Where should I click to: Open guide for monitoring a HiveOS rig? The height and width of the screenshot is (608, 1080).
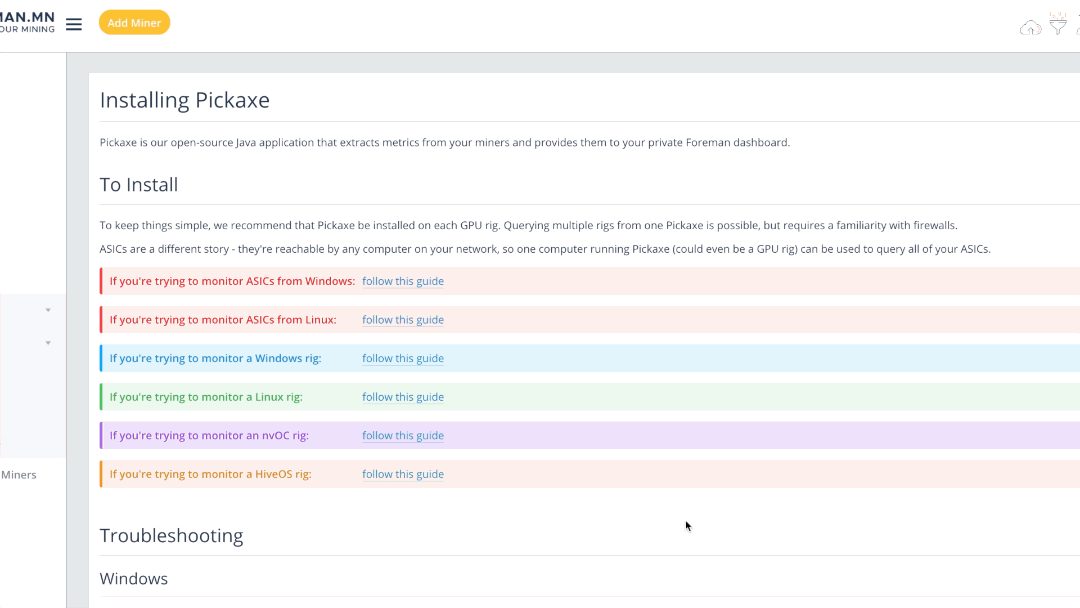pos(403,474)
